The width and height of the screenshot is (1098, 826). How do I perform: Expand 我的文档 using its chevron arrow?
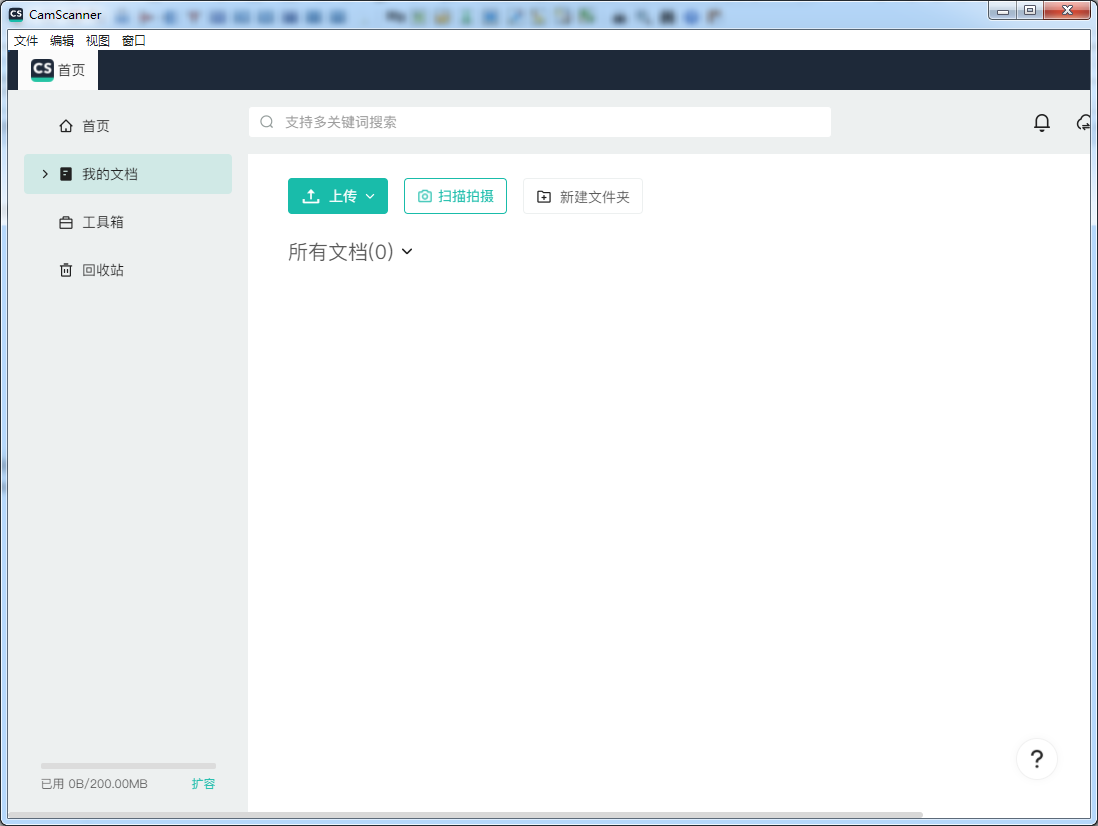click(x=44, y=173)
